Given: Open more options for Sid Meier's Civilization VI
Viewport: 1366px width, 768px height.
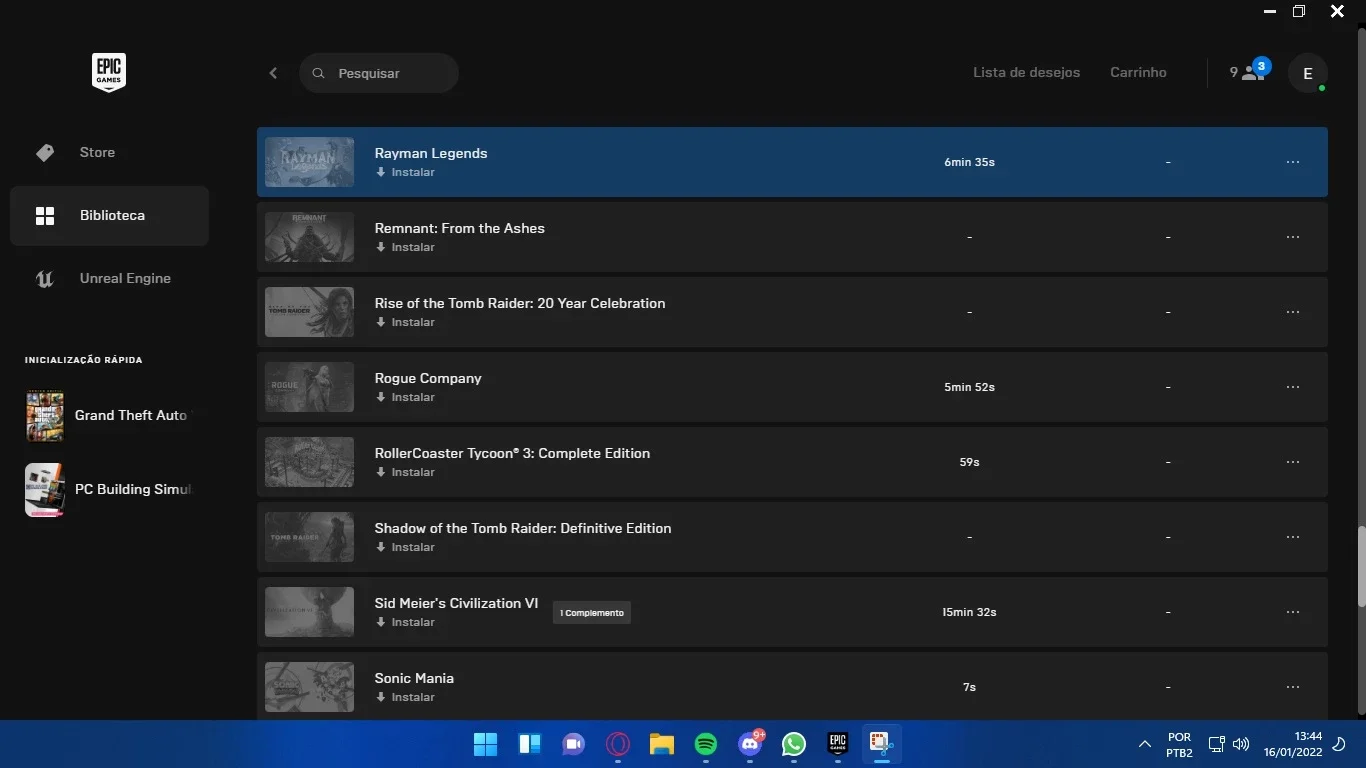Looking at the screenshot, I should tap(1293, 612).
